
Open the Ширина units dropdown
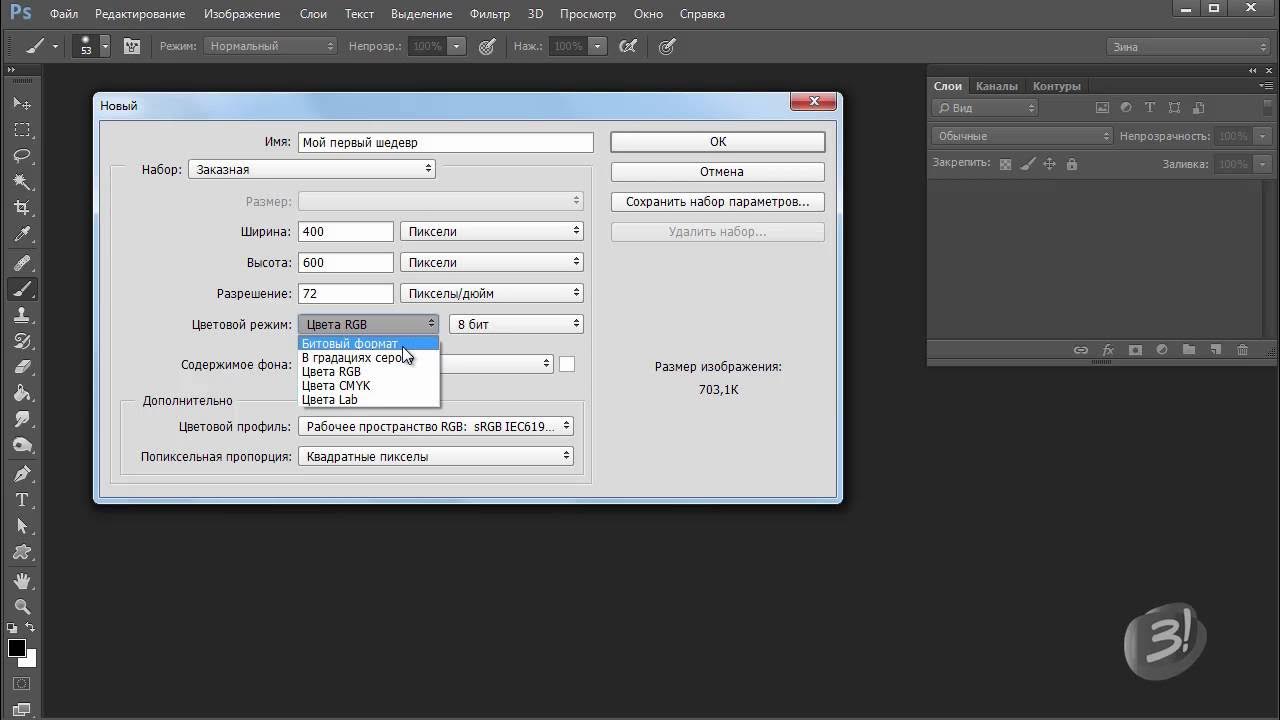pos(492,231)
